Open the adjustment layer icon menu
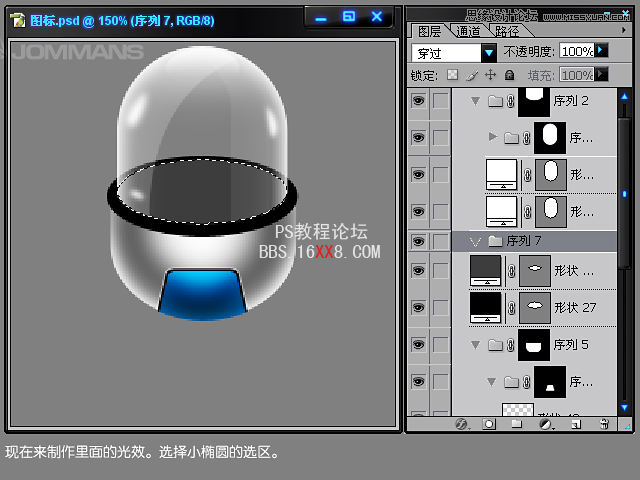 coord(545,424)
